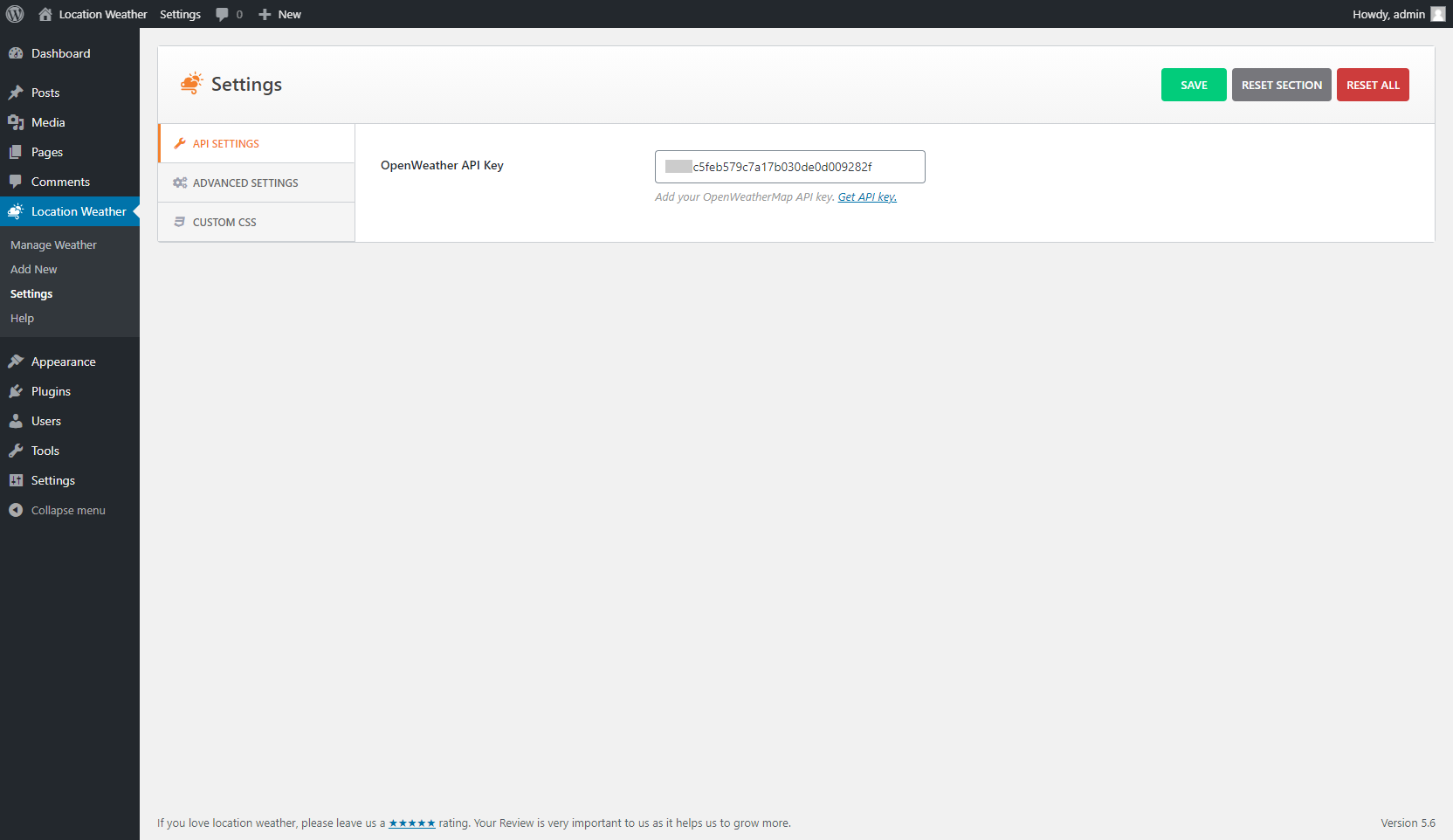The width and height of the screenshot is (1453, 840).
Task: Click the Dashboard gauge icon
Action: click(x=16, y=53)
